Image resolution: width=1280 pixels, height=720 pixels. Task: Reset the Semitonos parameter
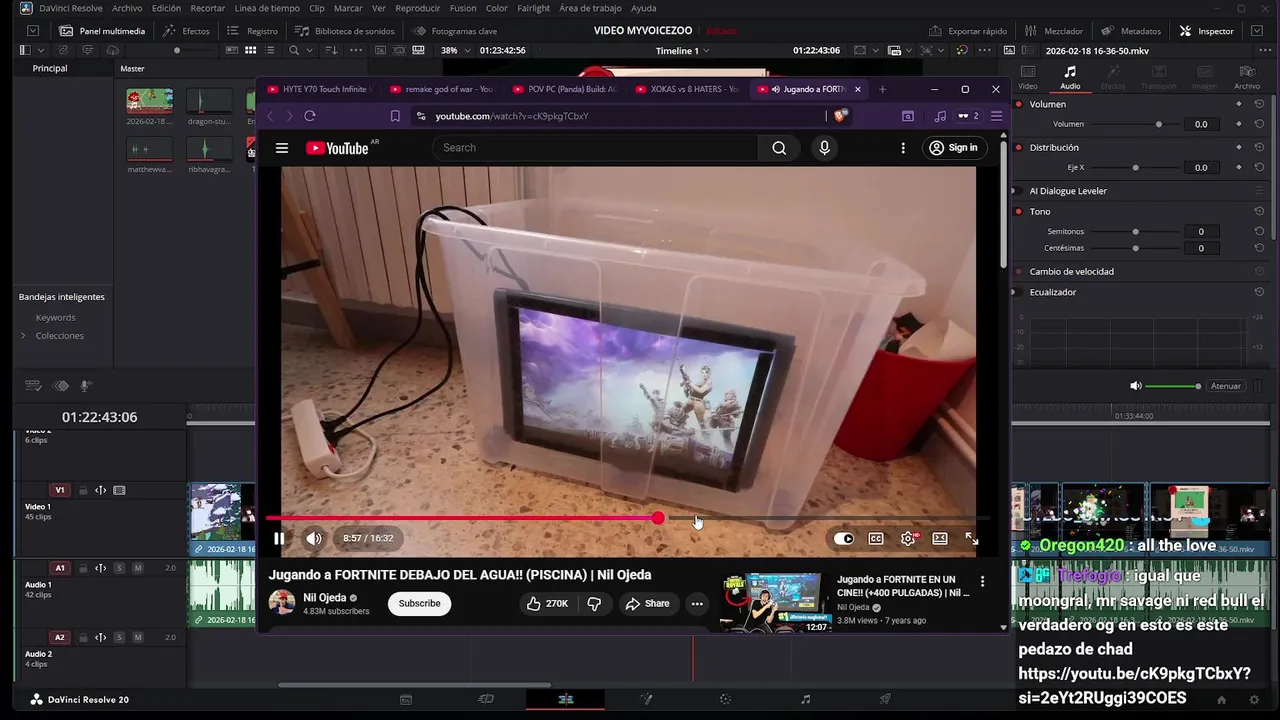point(1259,231)
